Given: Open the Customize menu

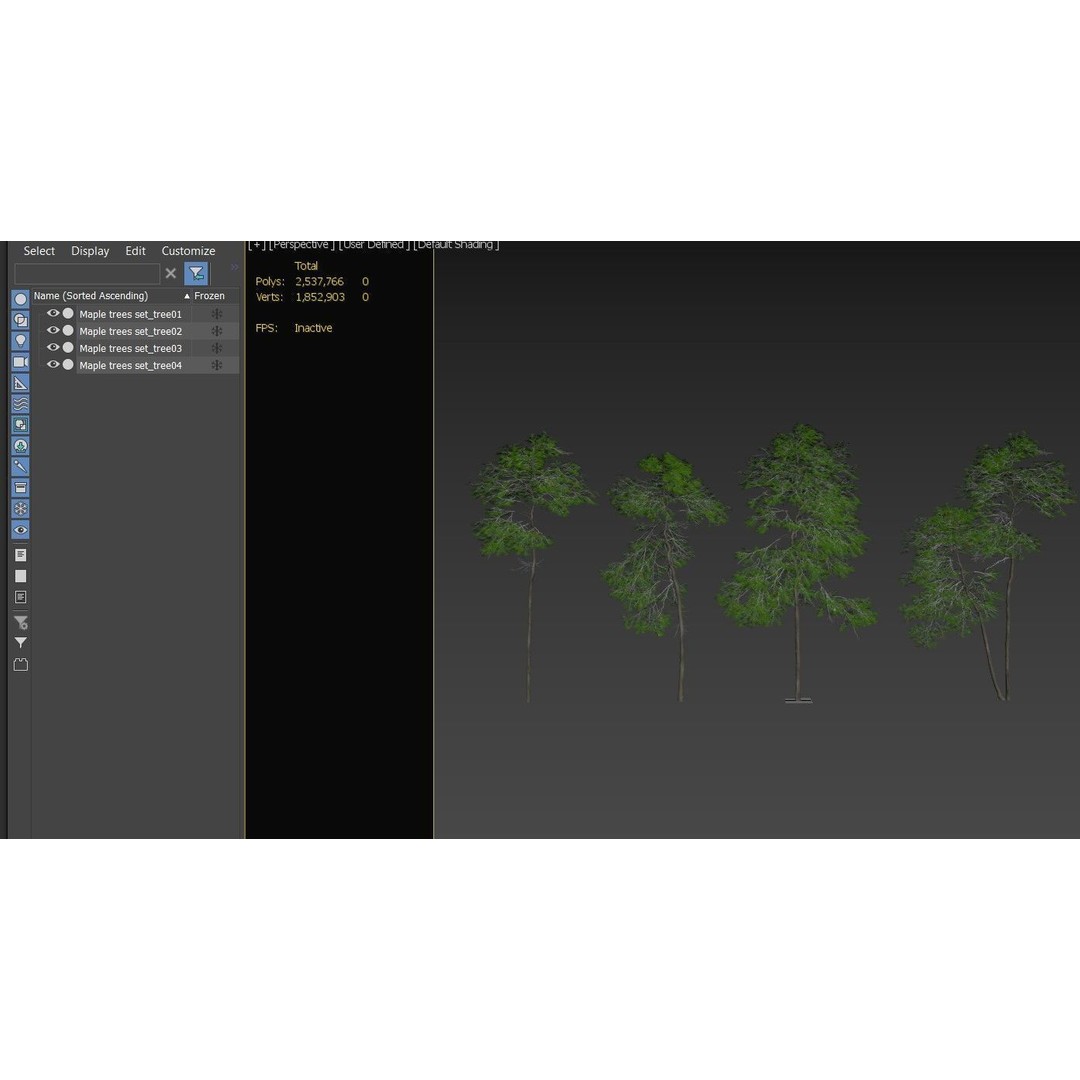Looking at the screenshot, I should coord(188,251).
